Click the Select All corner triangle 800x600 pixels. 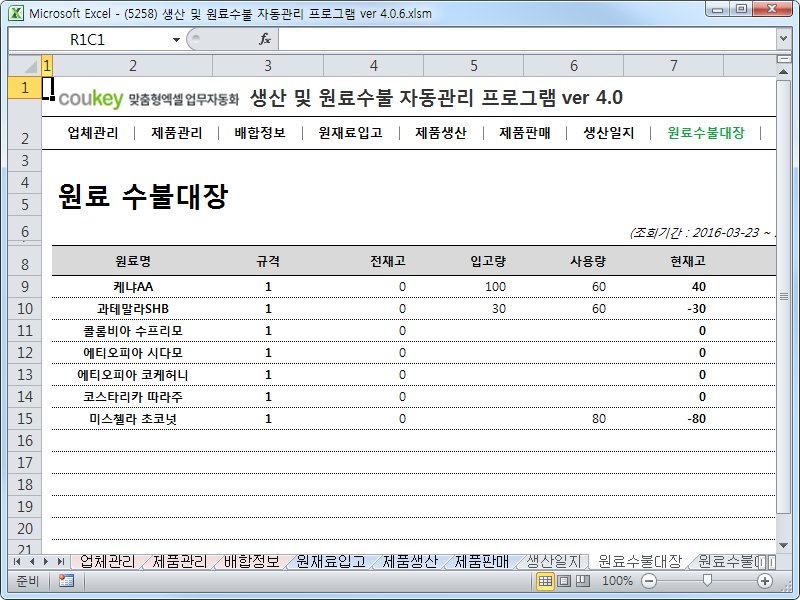tap(25, 66)
